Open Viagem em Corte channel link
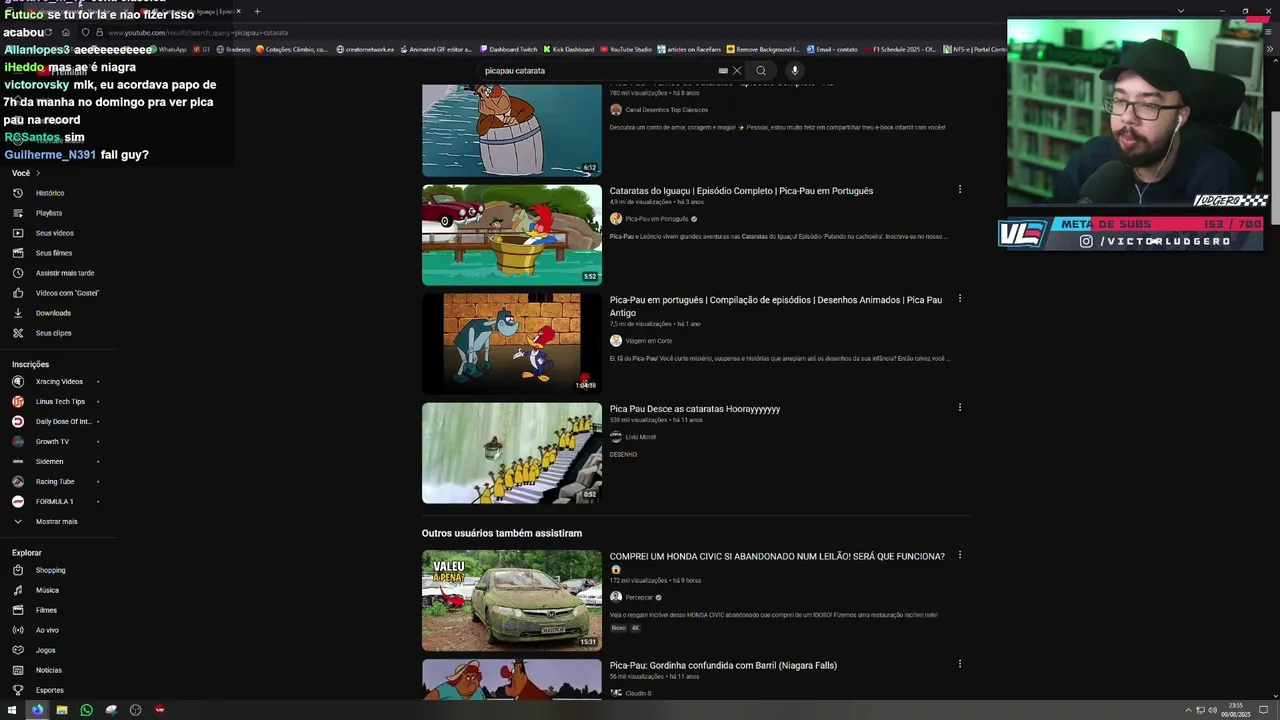This screenshot has height=720, width=1280. pos(648,341)
